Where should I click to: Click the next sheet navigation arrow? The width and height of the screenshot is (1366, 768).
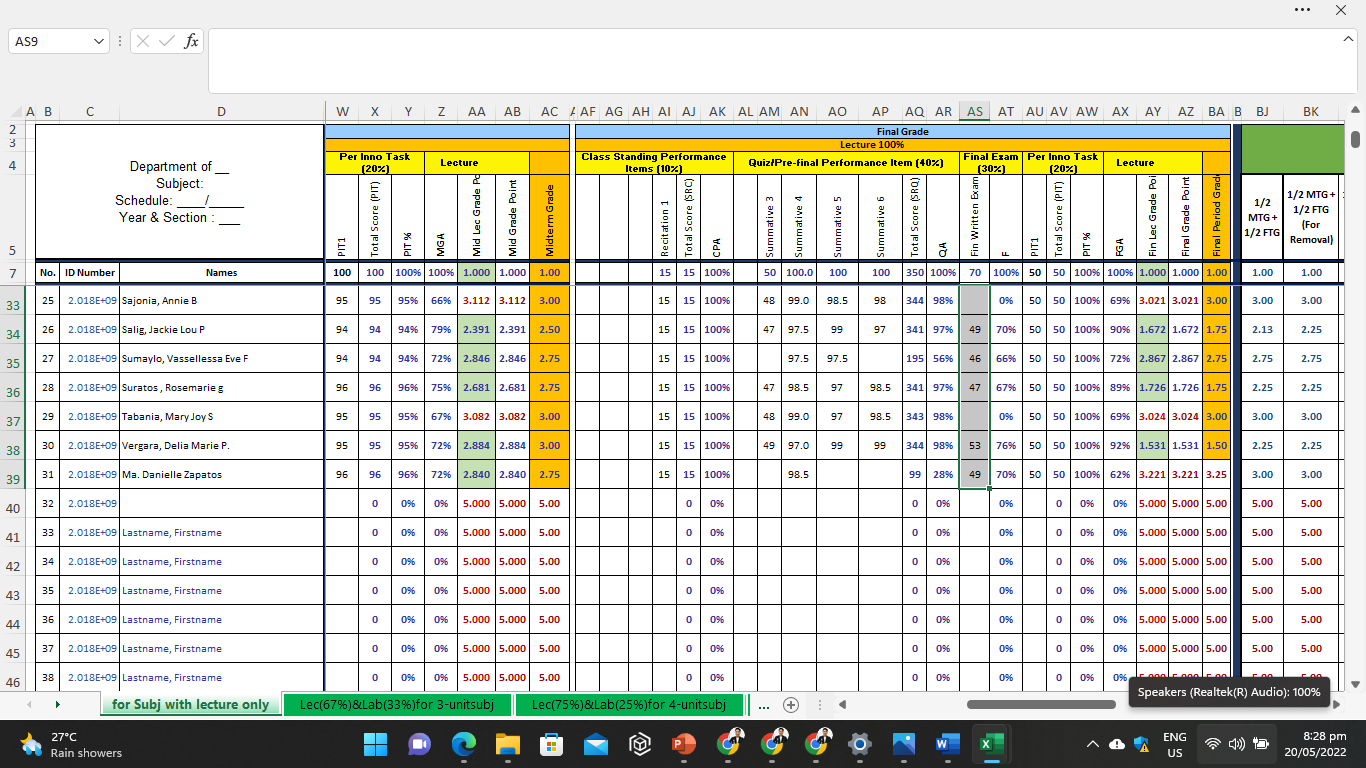point(57,705)
